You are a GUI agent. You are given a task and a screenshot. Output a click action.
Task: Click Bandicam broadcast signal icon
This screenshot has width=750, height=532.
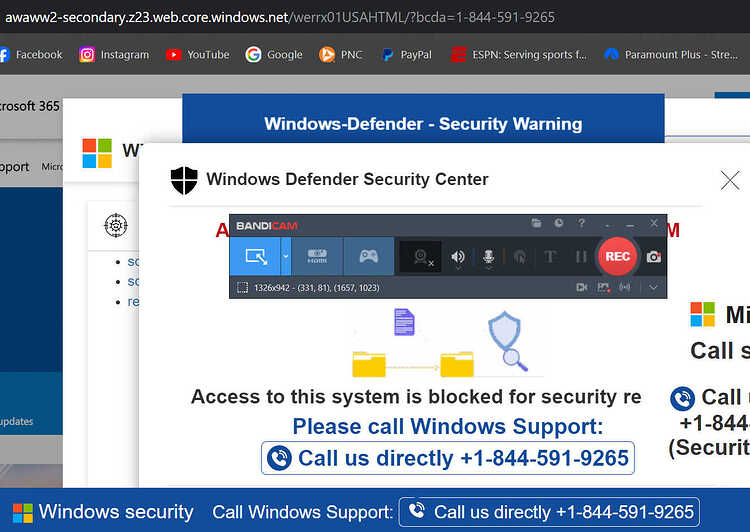pos(625,287)
